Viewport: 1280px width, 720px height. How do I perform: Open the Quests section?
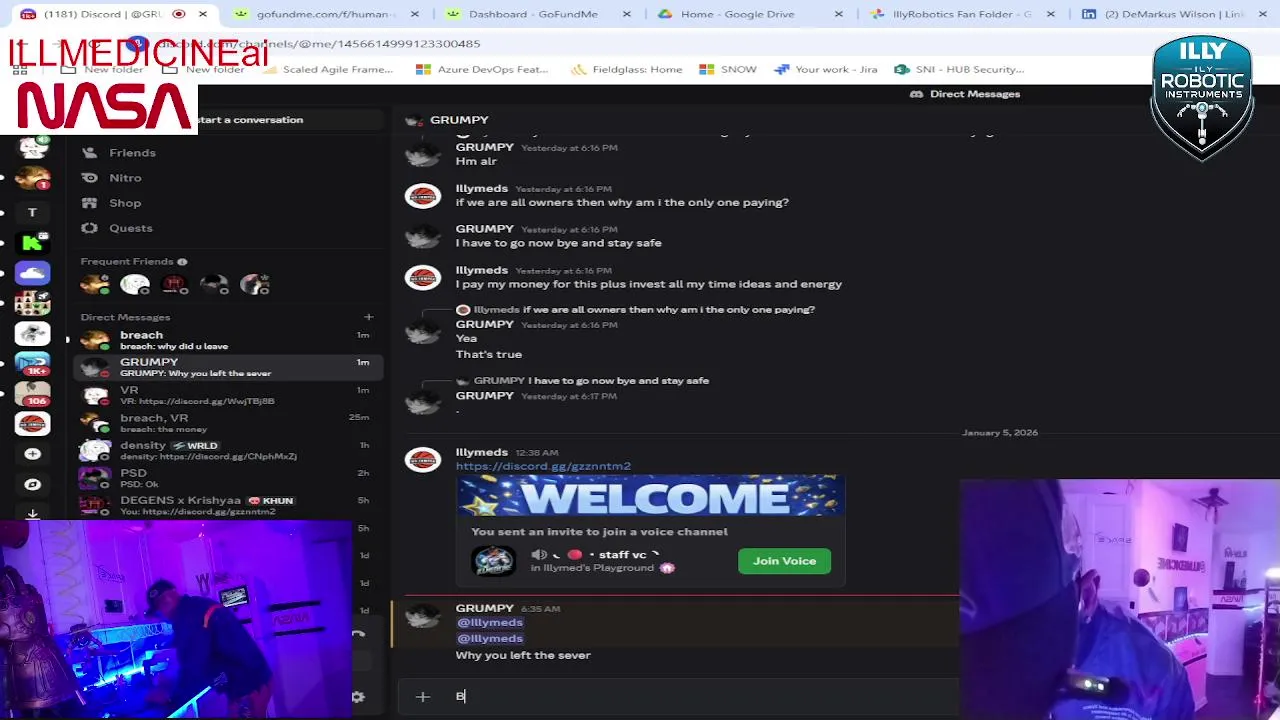tap(130, 228)
